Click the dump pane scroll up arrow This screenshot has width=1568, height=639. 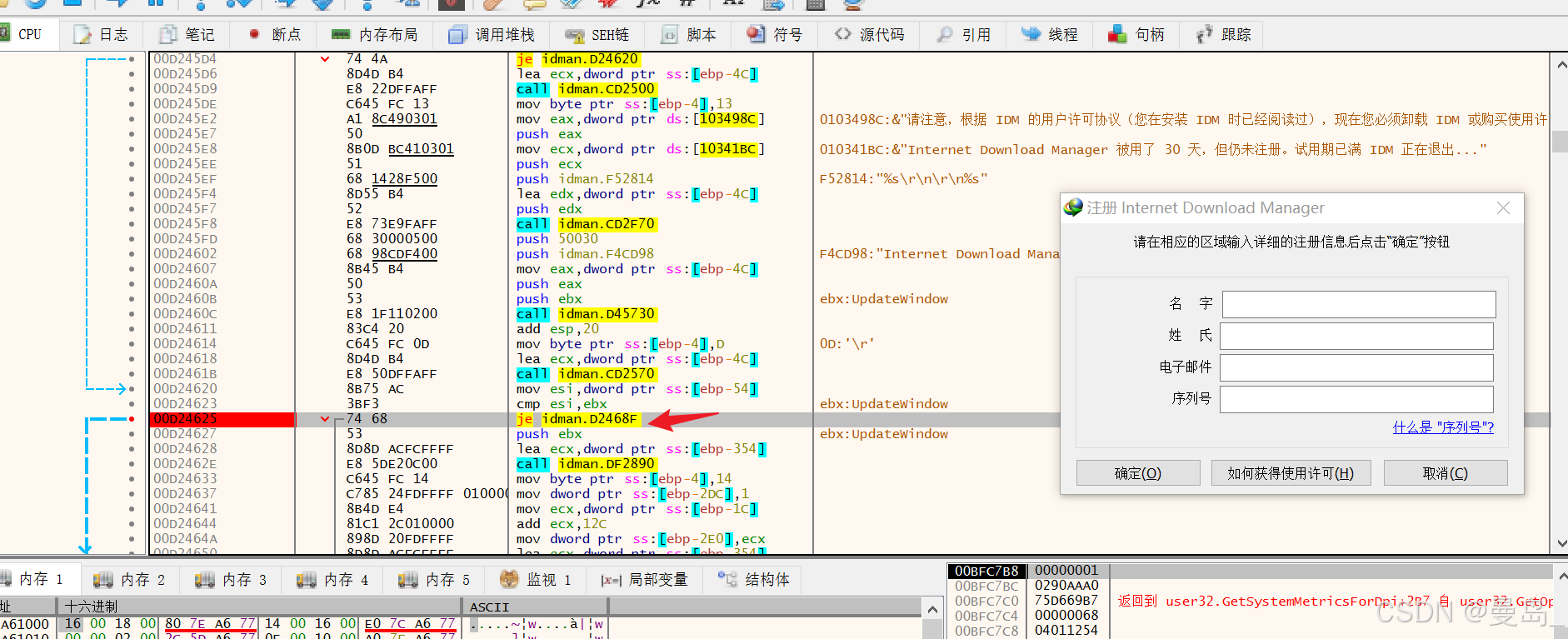pos(932,609)
